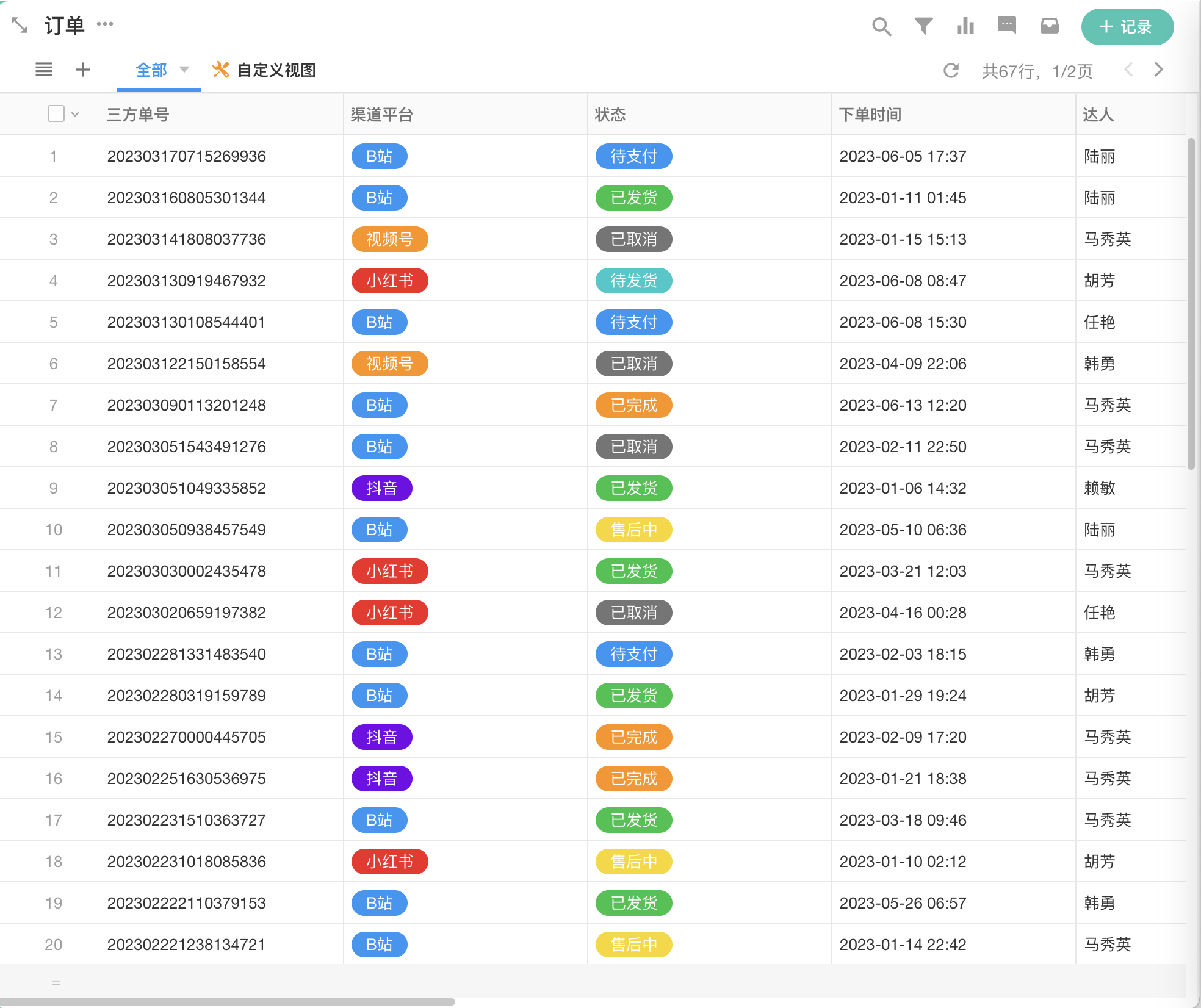Open the more options ellipsis beside 订单
Image resolution: width=1201 pixels, height=1008 pixels.
coord(105,24)
